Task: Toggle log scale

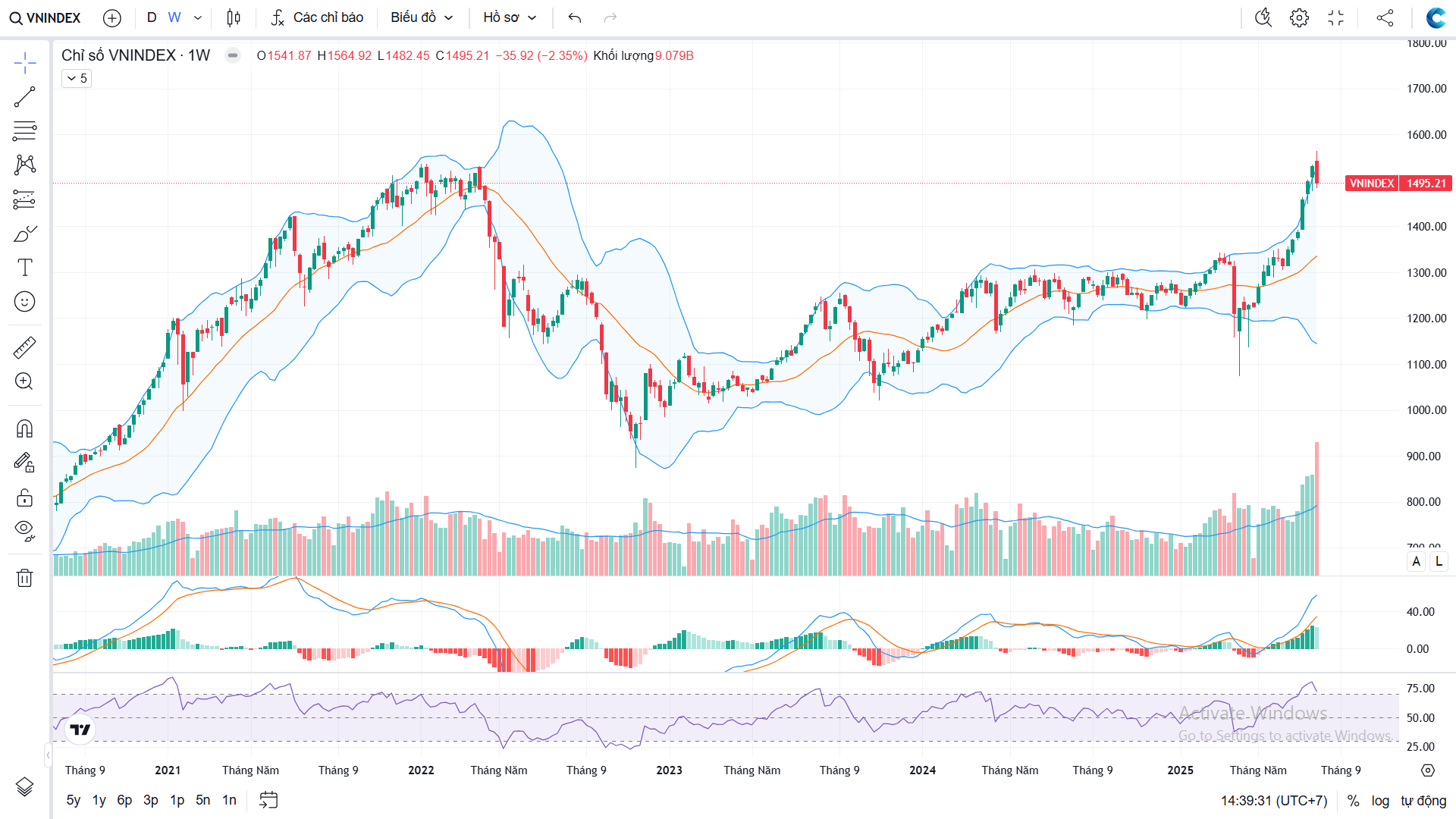Action: coord(1380,801)
